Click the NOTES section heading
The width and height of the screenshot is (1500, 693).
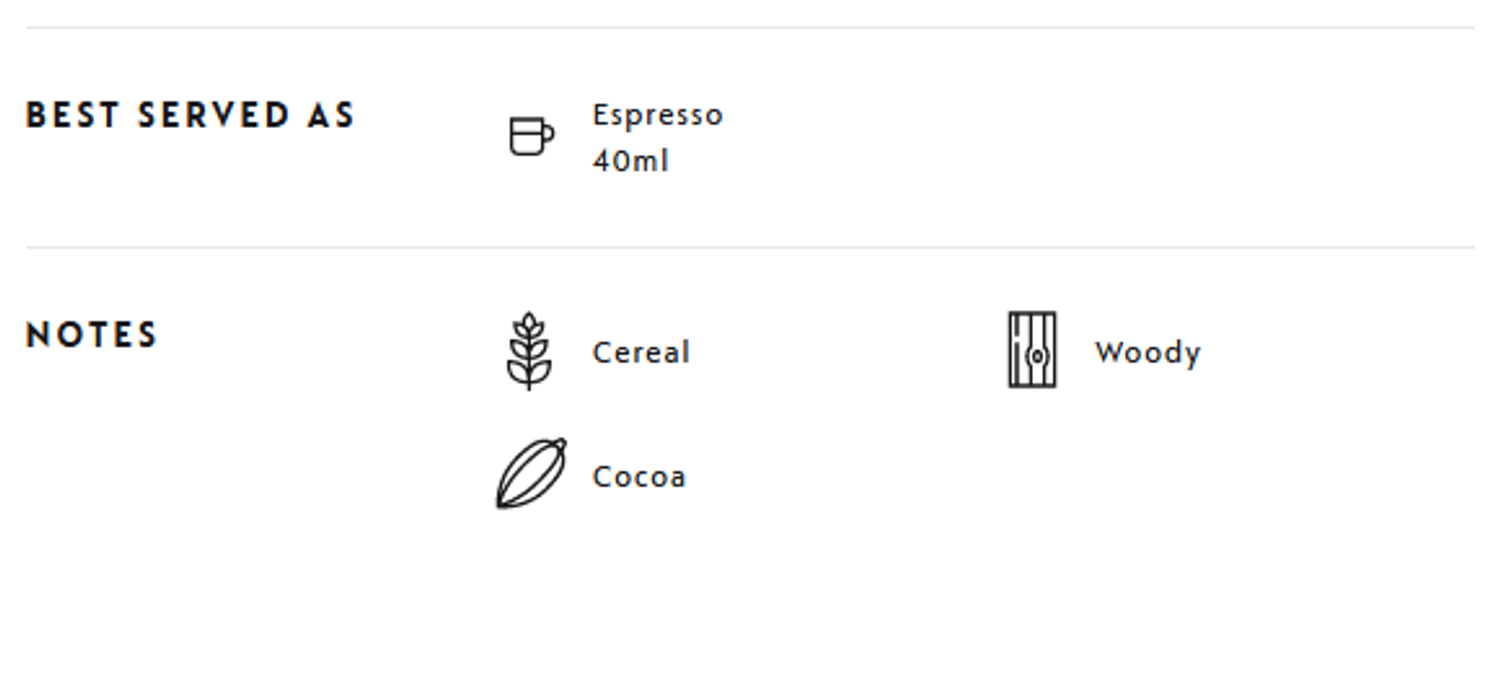tap(92, 335)
